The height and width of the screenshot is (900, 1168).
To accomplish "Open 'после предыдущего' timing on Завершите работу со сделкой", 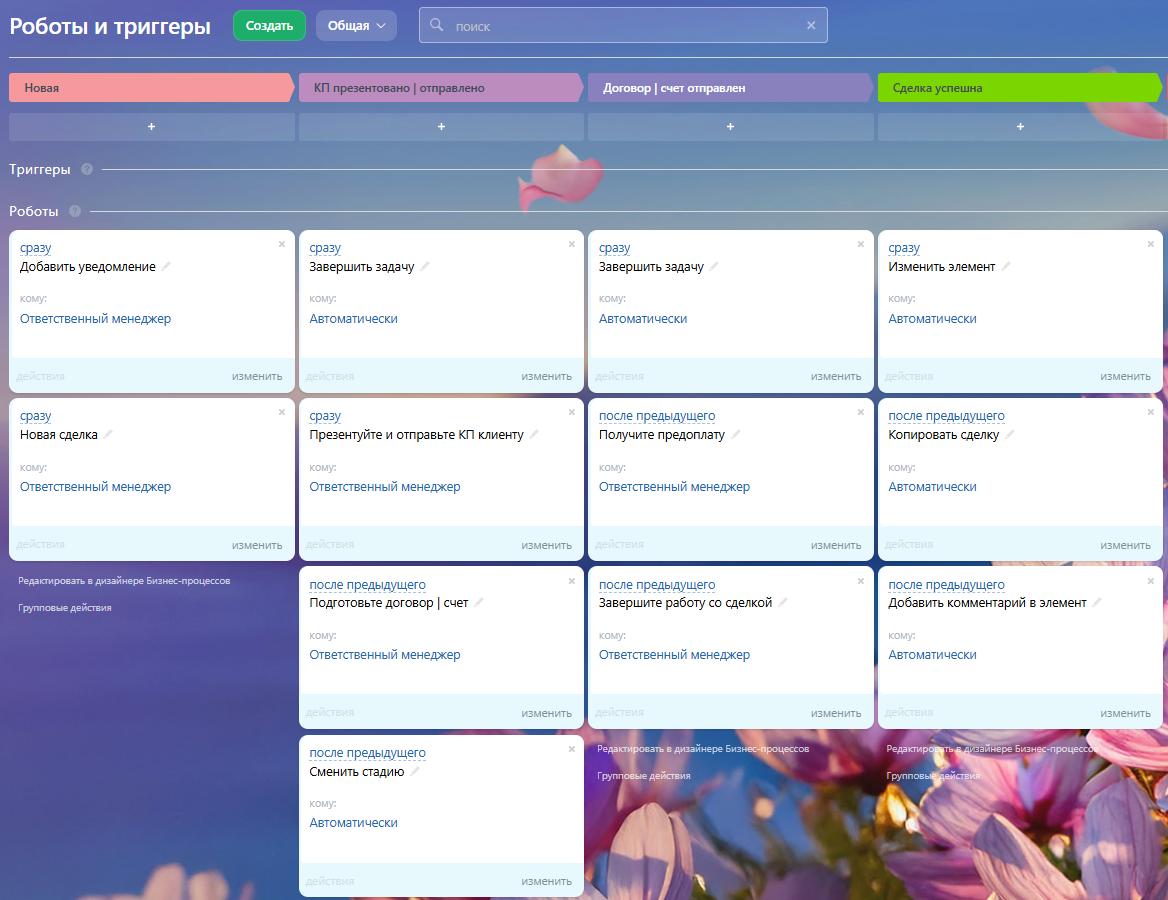I will tap(657, 584).
